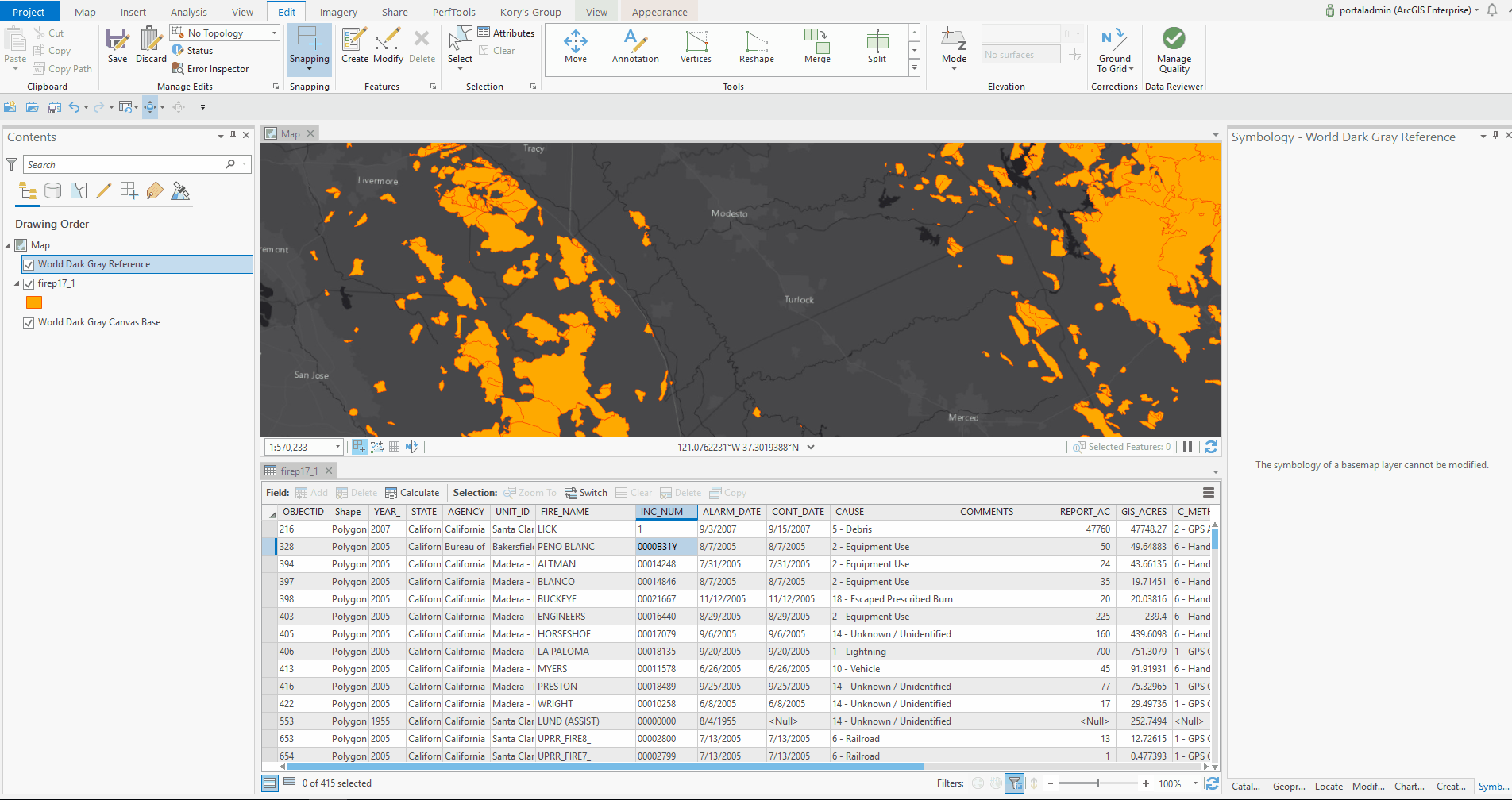Pause map drawing
The width and height of the screenshot is (1512, 800).
tap(1187, 447)
